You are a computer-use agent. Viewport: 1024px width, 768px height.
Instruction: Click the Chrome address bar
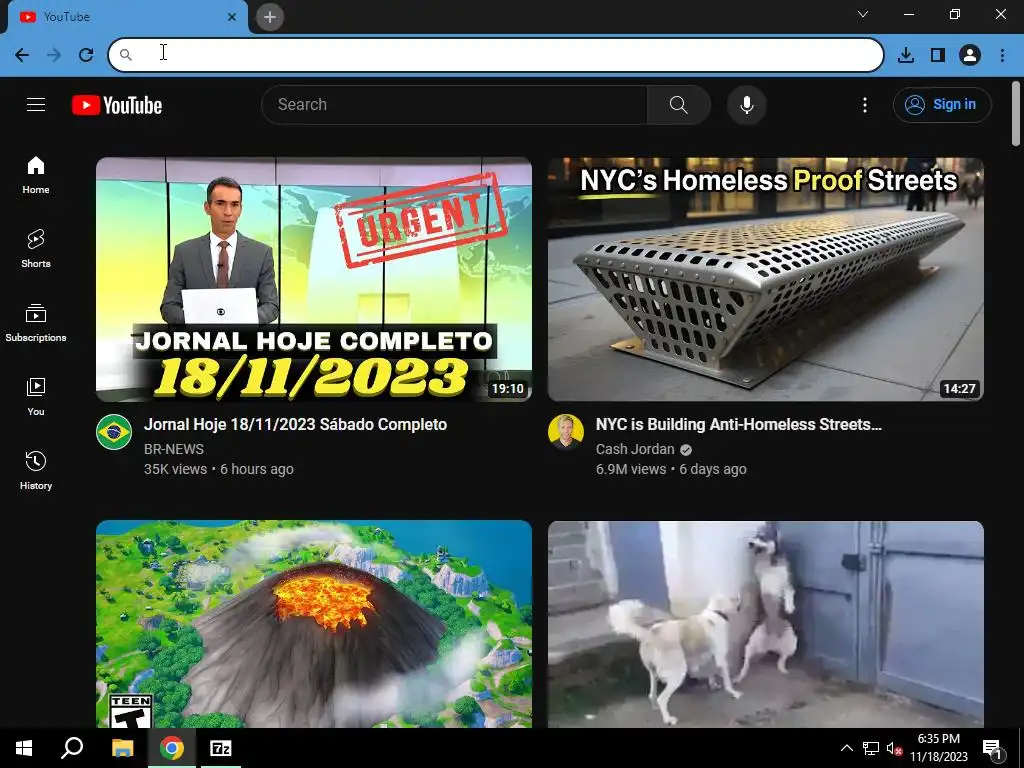click(x=496, y=55)
